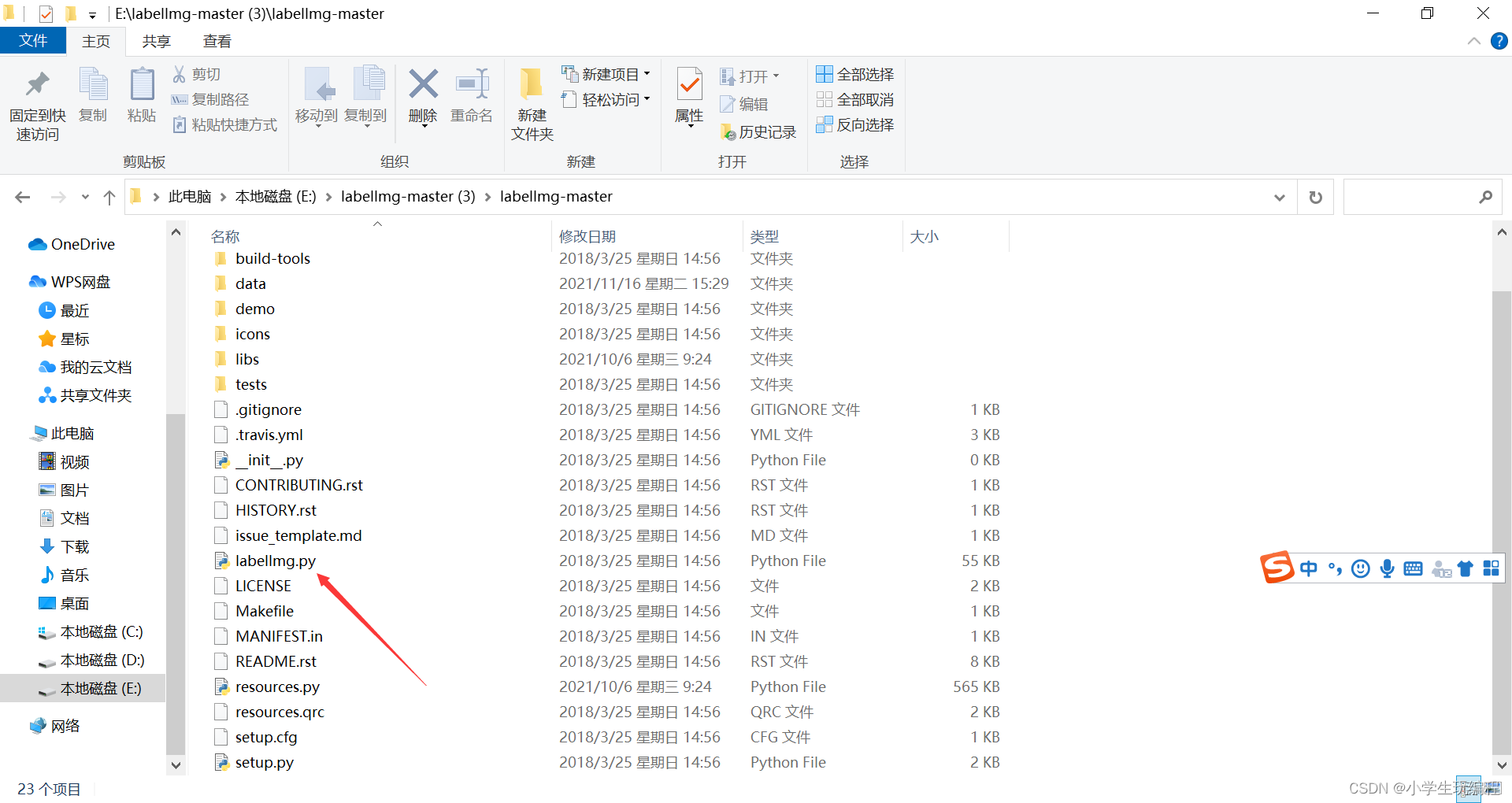Click the Edit (编辑) ribbon button
This screenshot has height=803, width=1512.
coord(743,104)
